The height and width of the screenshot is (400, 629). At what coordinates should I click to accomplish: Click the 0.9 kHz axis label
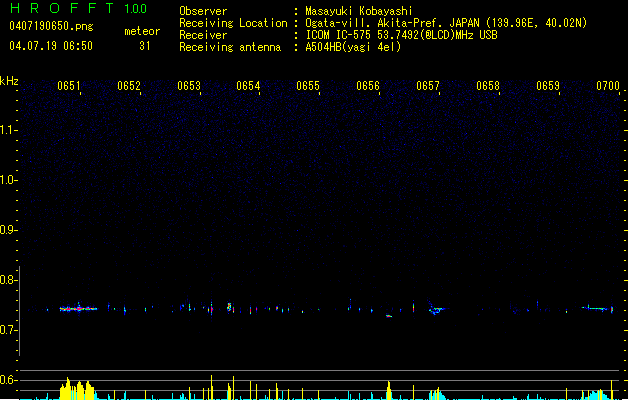click(x=8, y=230)
